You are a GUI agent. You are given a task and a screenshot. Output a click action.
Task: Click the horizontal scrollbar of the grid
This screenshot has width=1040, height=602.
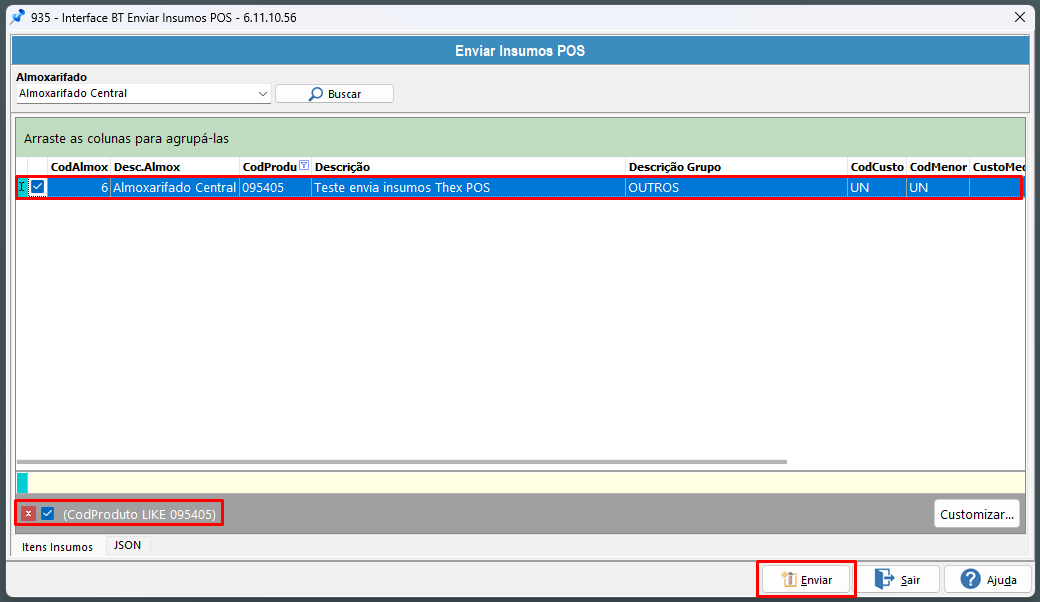[x=402, y=461]
